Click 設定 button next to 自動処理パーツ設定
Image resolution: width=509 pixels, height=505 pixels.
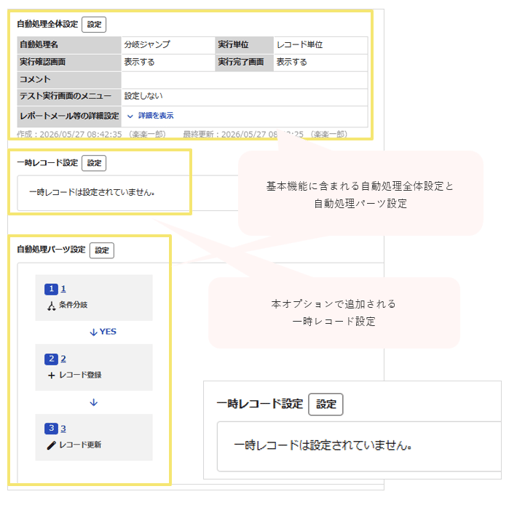click(x=102, y=250)
